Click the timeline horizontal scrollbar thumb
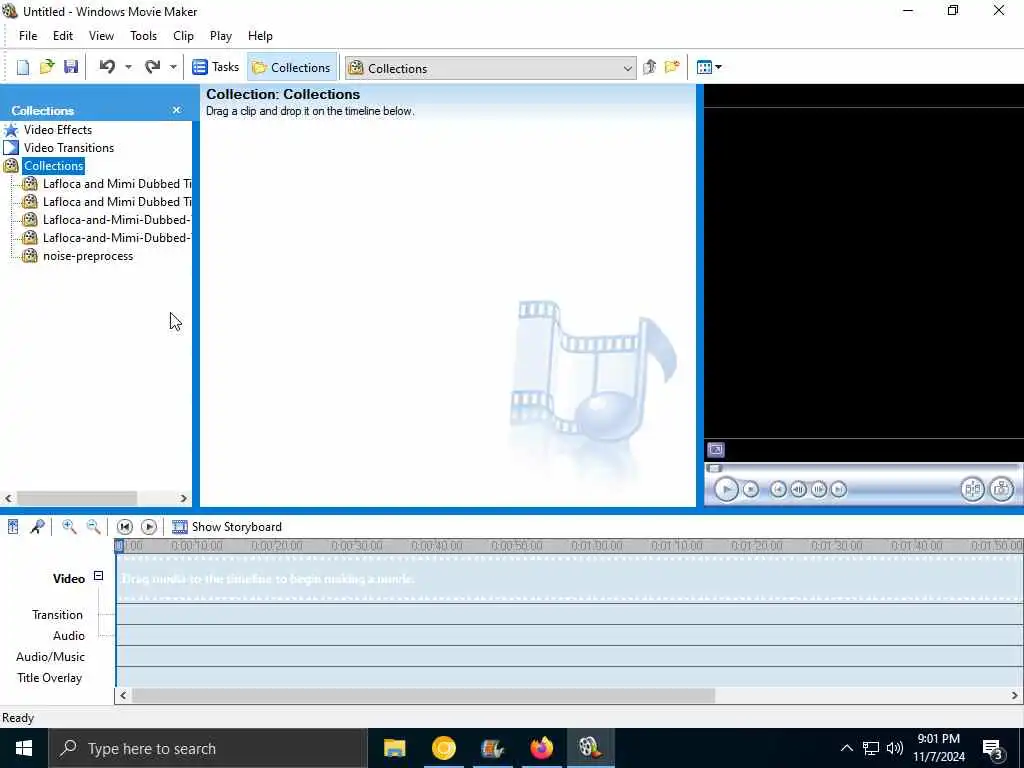Image resolution: width=1024 pixels, height=768 pixels. 423,696
